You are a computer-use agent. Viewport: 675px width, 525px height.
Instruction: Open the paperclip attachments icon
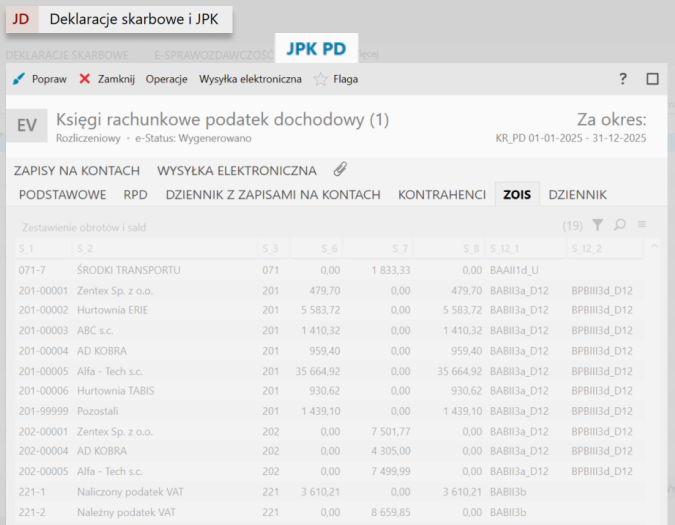coord(340,170)
